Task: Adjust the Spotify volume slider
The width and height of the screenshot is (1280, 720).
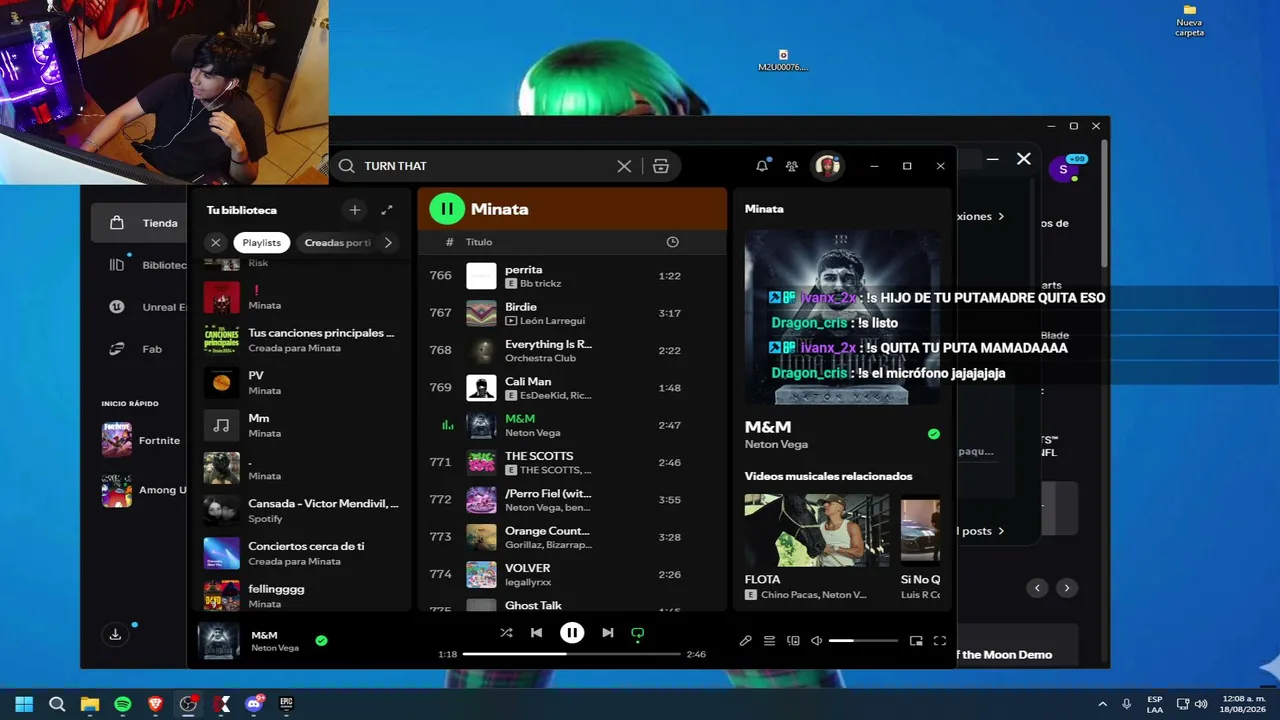Action: click(863, 641)
